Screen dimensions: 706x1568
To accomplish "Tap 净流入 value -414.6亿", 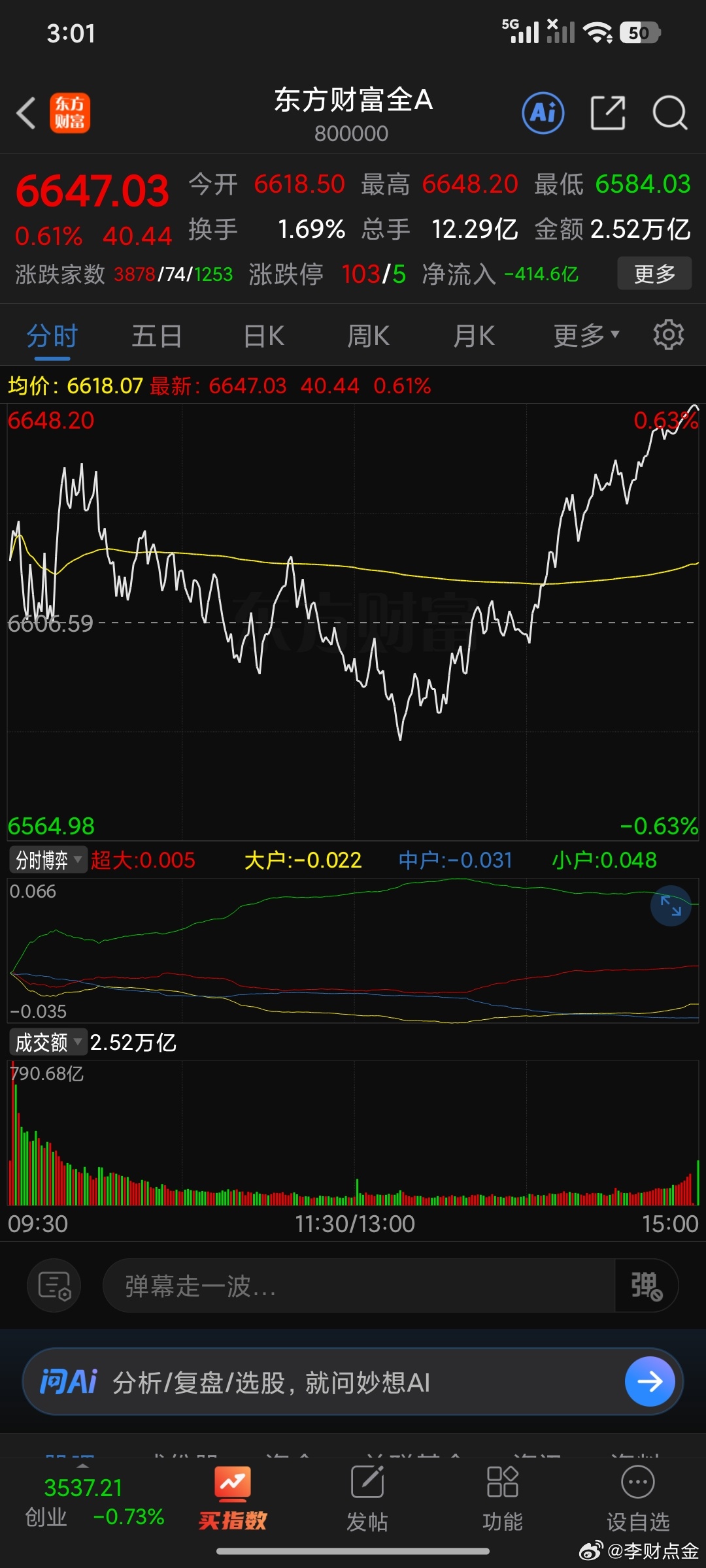I will pos(541,274).
